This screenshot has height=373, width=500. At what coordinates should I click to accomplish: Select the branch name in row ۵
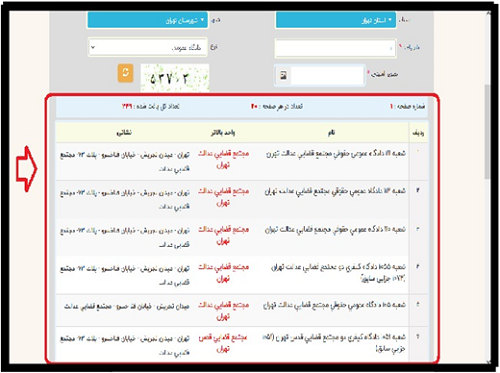point(334,305)
